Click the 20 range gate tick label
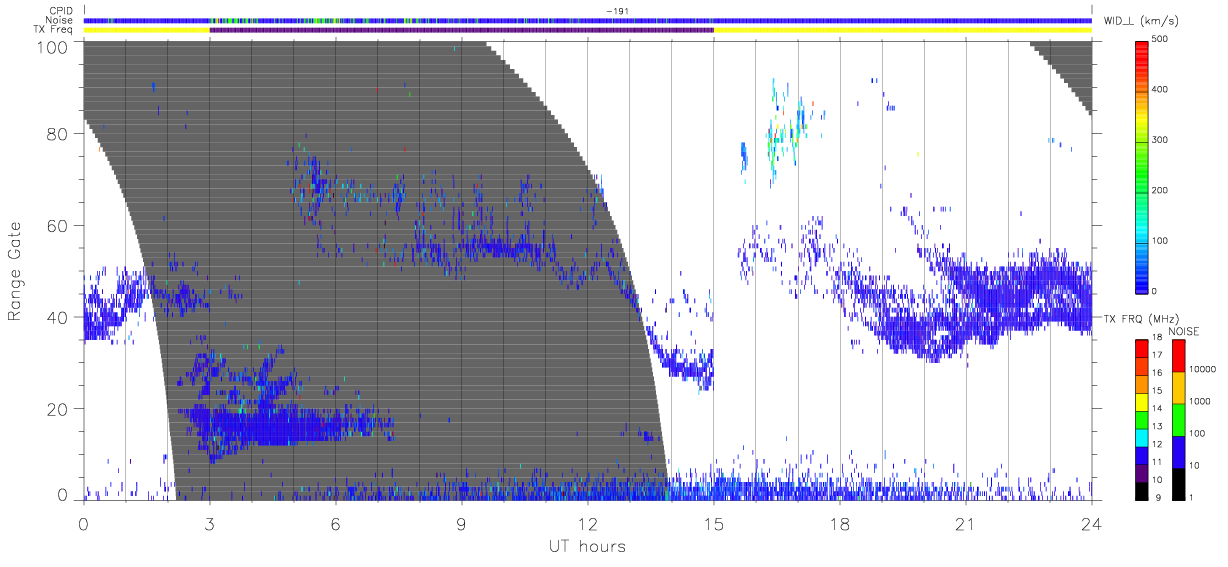The height and width of the screenshot is (567, 1228). (x=55, y=408)
